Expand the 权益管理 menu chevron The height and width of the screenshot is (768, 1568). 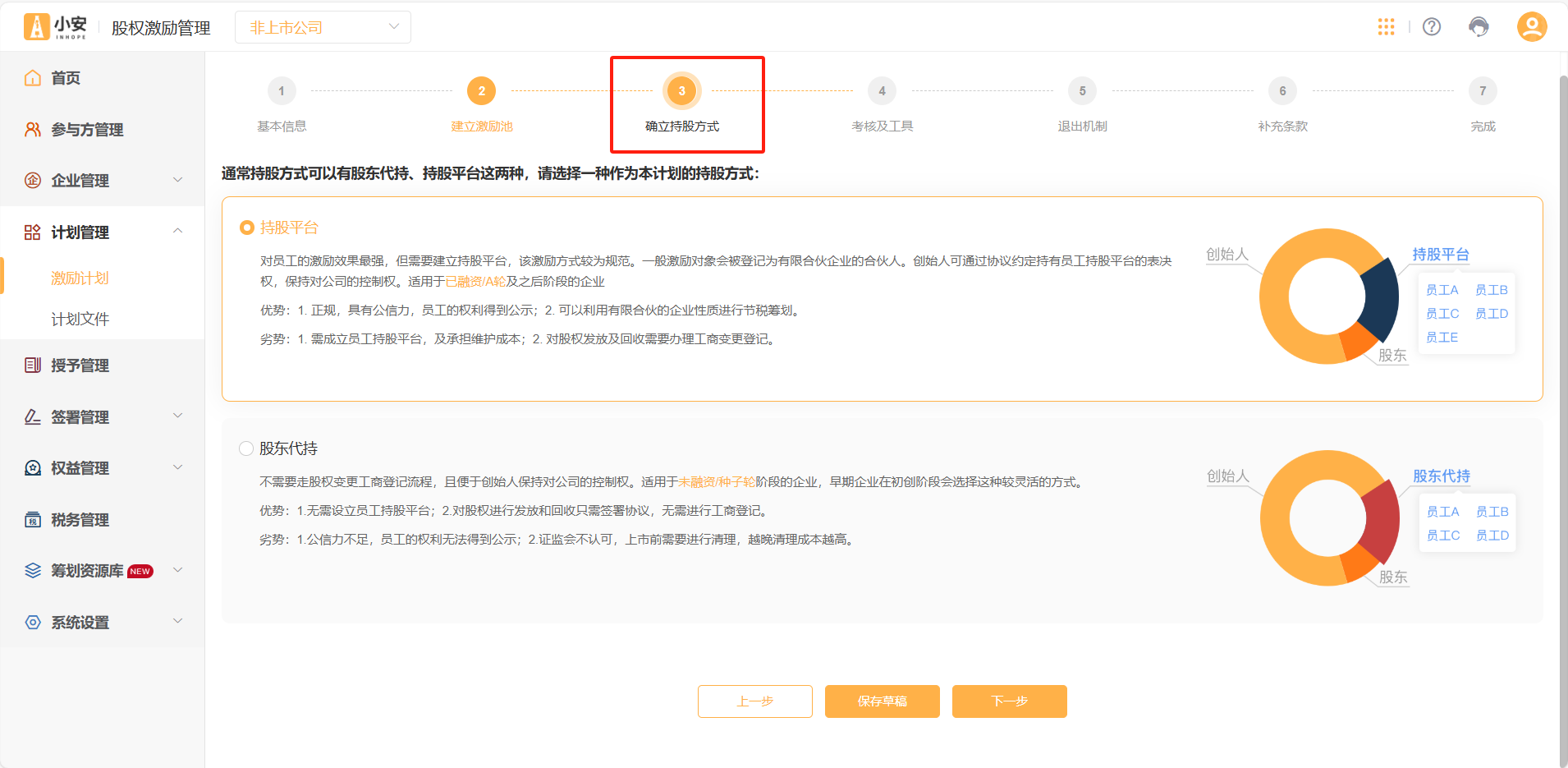(178, 467)
